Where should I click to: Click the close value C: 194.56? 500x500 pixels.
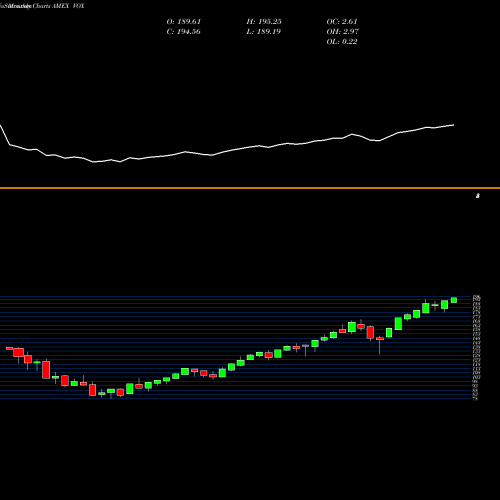point(183,32)
